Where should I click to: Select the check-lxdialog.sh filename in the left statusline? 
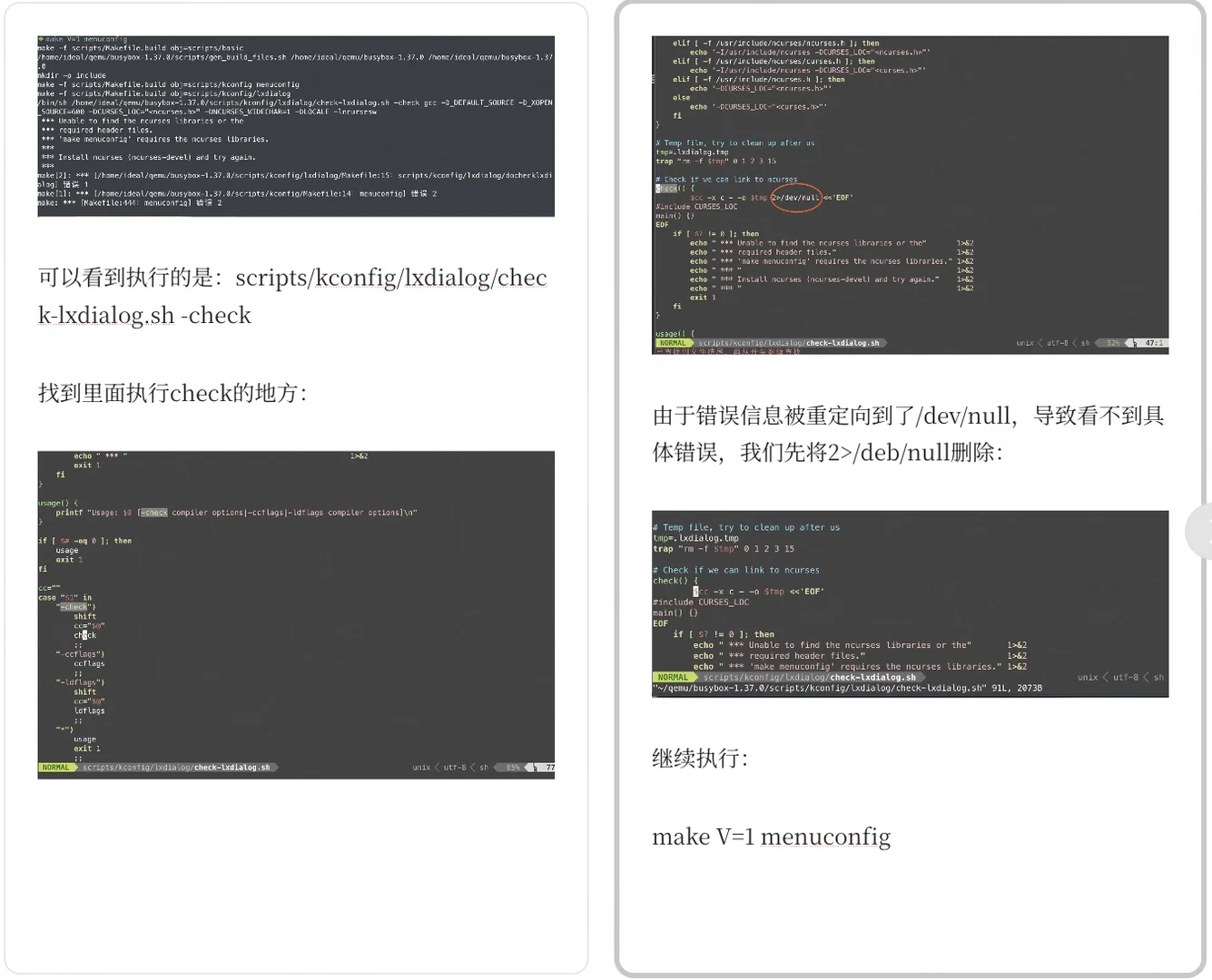[x=232, y=767]
